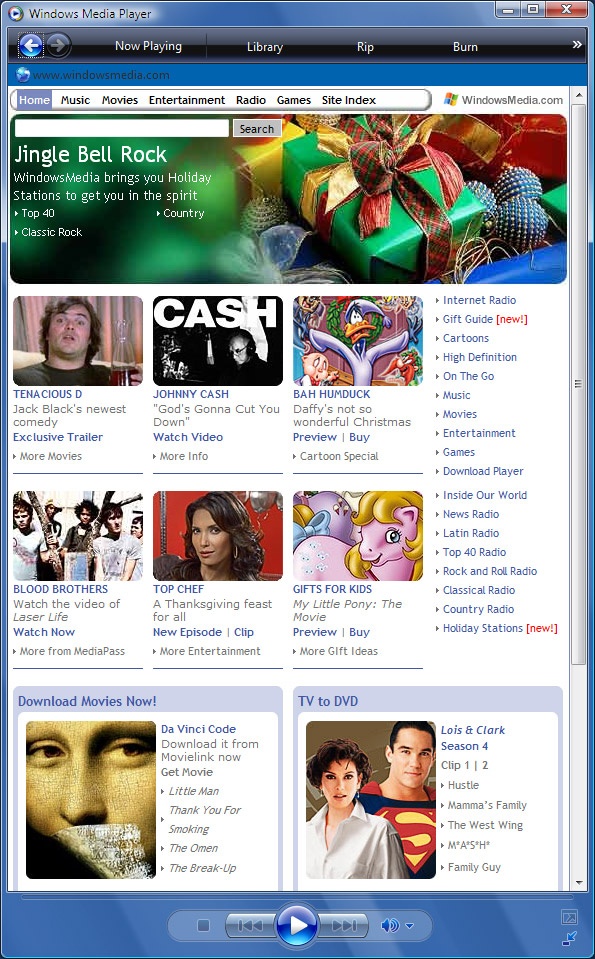Click the Next track button
Image resolution: width=595 pixels, height=959 pixels.
pyautogui.click(x=344, y=925)
